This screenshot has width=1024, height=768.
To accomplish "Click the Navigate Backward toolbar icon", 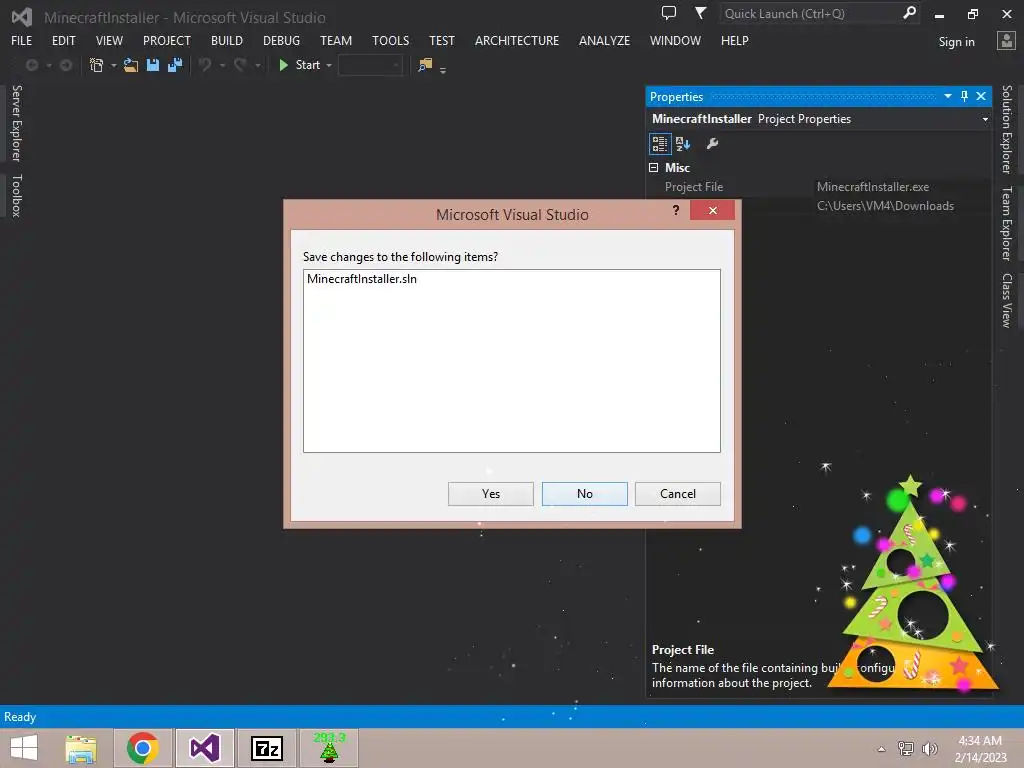I will pos(31,65).
